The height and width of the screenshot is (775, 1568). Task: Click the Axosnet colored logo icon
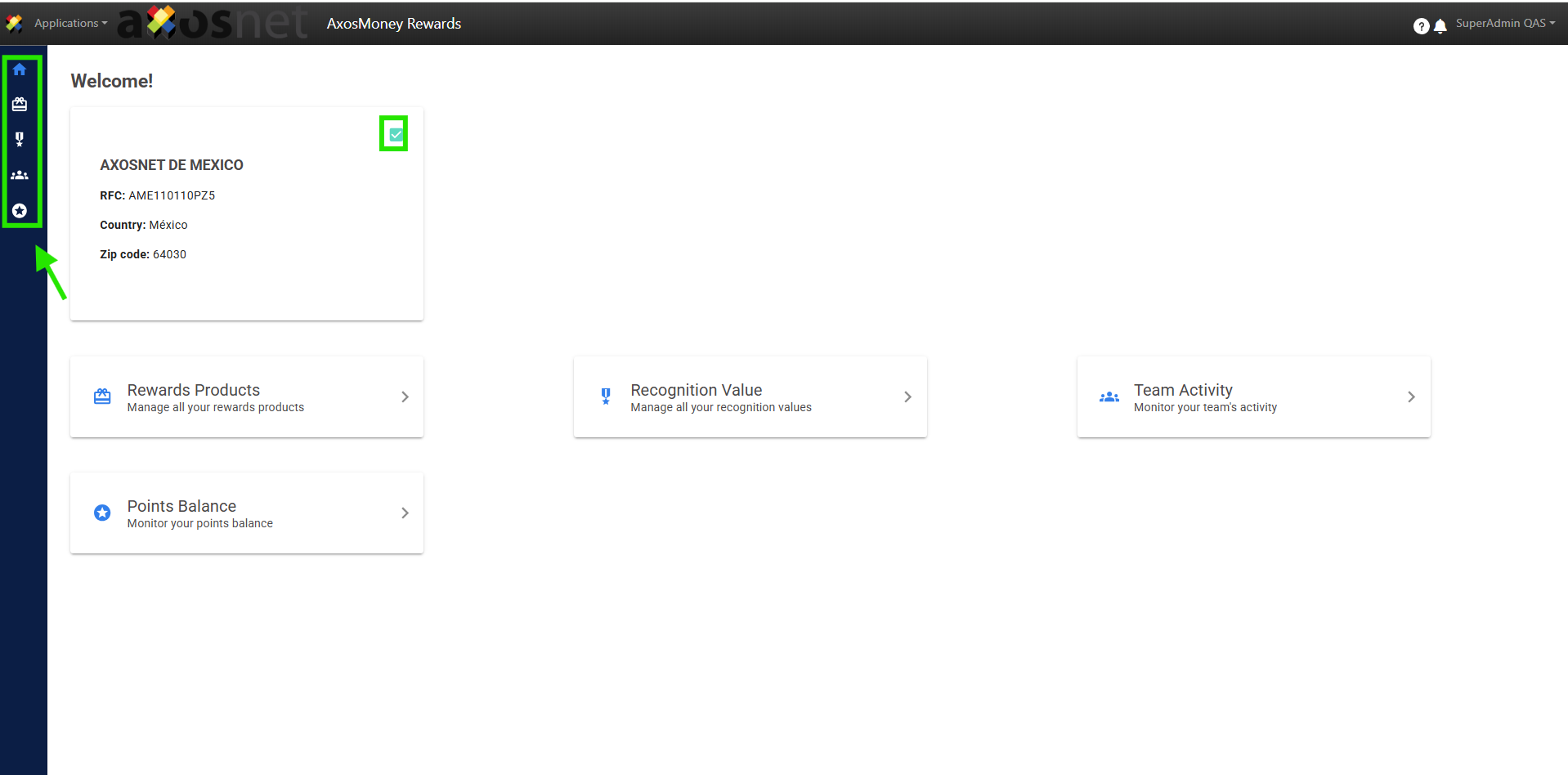click(x=14, y=24)
